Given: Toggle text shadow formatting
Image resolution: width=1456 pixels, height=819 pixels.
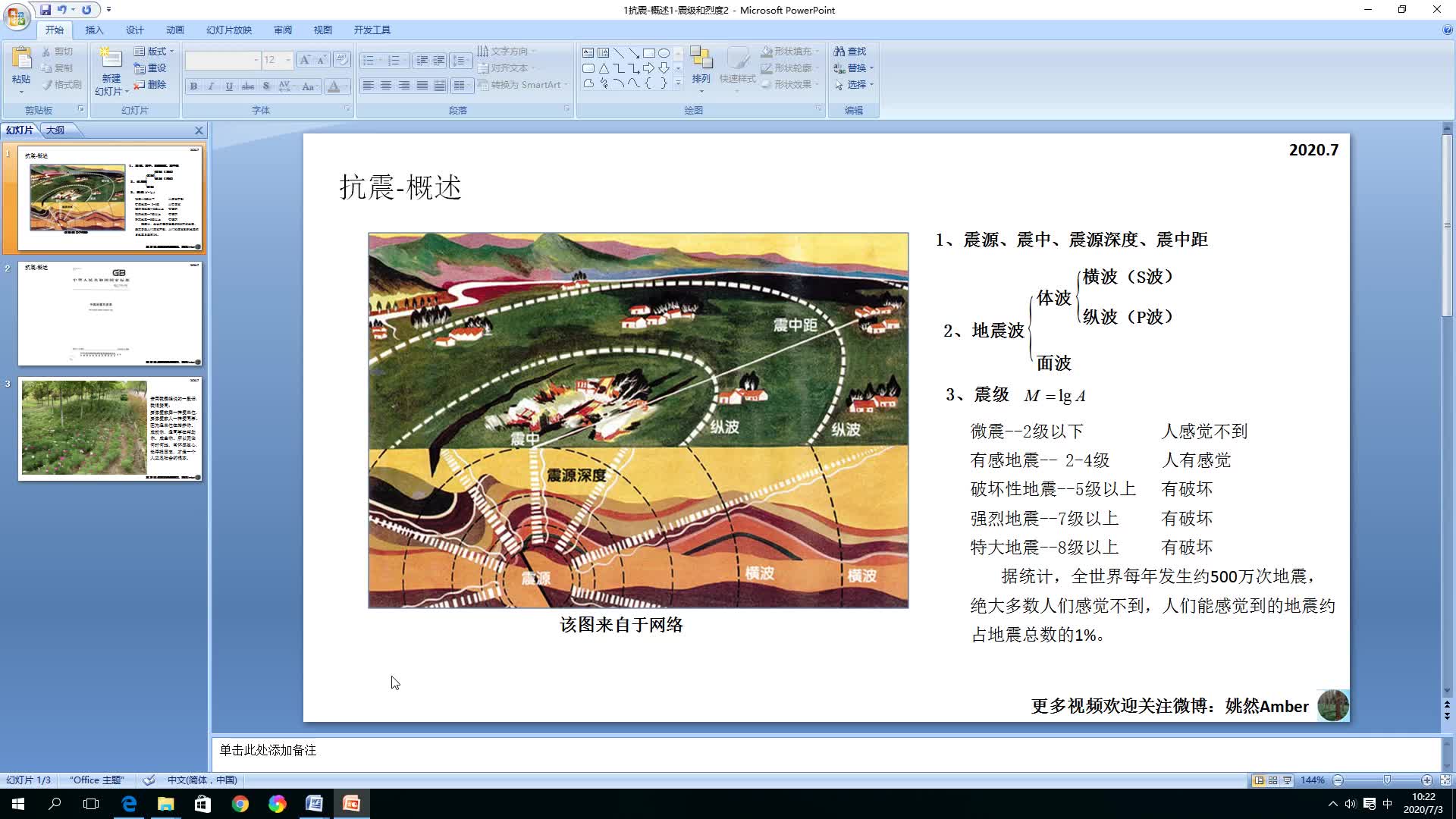Looking at the screenshot, I should tap(265, 86).
